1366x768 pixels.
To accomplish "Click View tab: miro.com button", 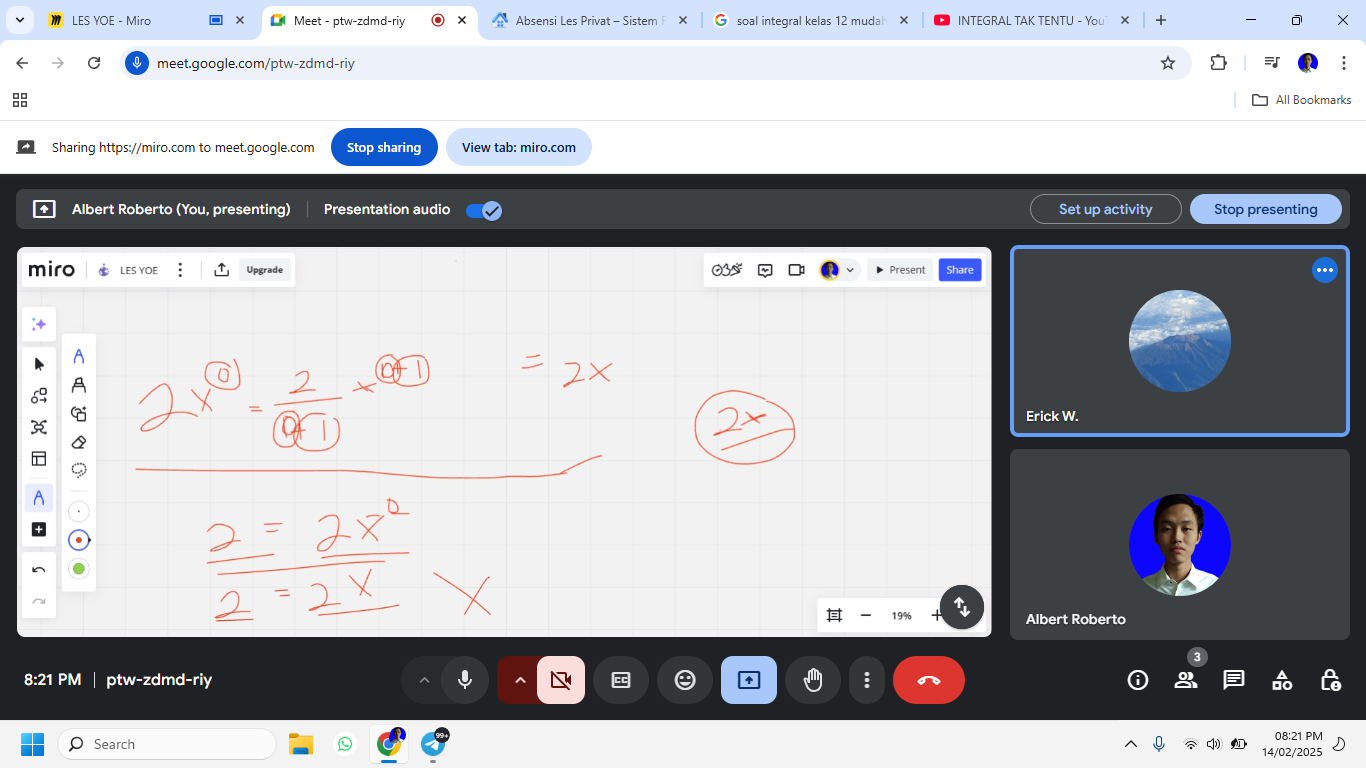I will coord(519,147).
